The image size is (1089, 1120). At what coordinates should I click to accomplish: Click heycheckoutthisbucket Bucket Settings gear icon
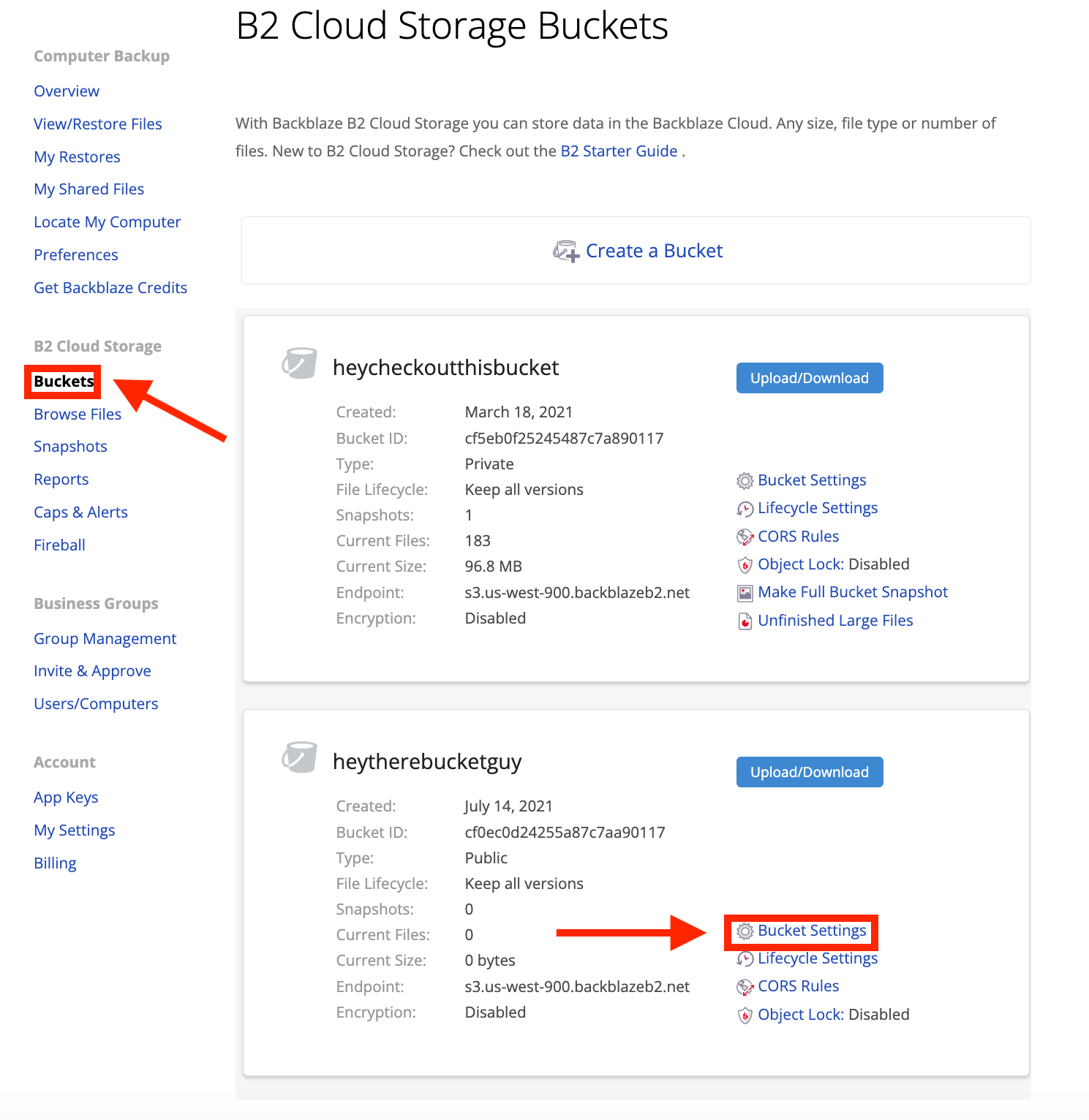tap(745, 481)
